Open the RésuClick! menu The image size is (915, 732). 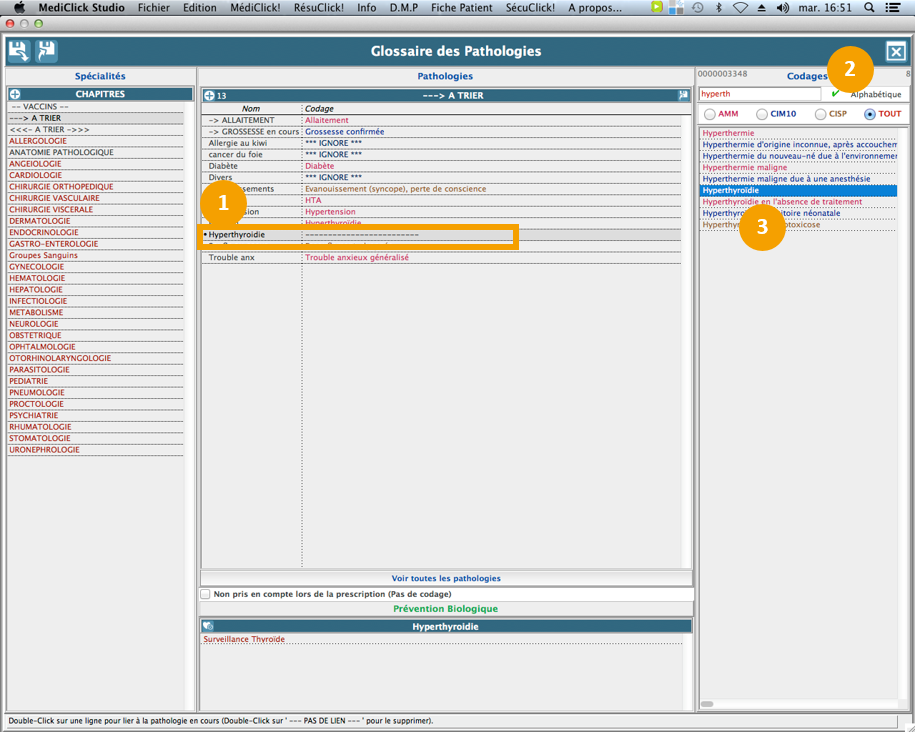318,7
